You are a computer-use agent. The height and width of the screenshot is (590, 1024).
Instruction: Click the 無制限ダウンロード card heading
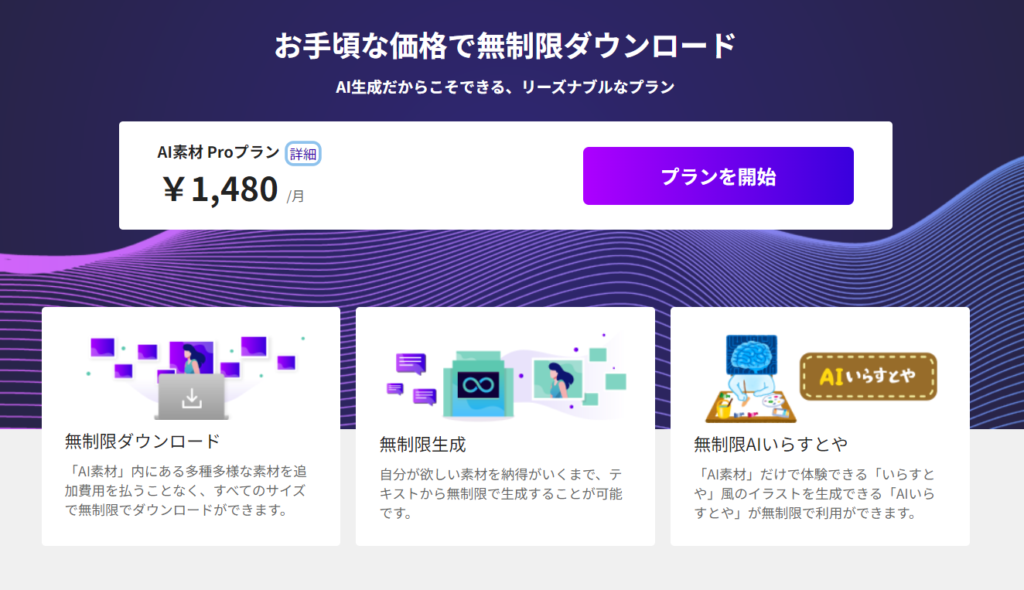click(142, 442)
